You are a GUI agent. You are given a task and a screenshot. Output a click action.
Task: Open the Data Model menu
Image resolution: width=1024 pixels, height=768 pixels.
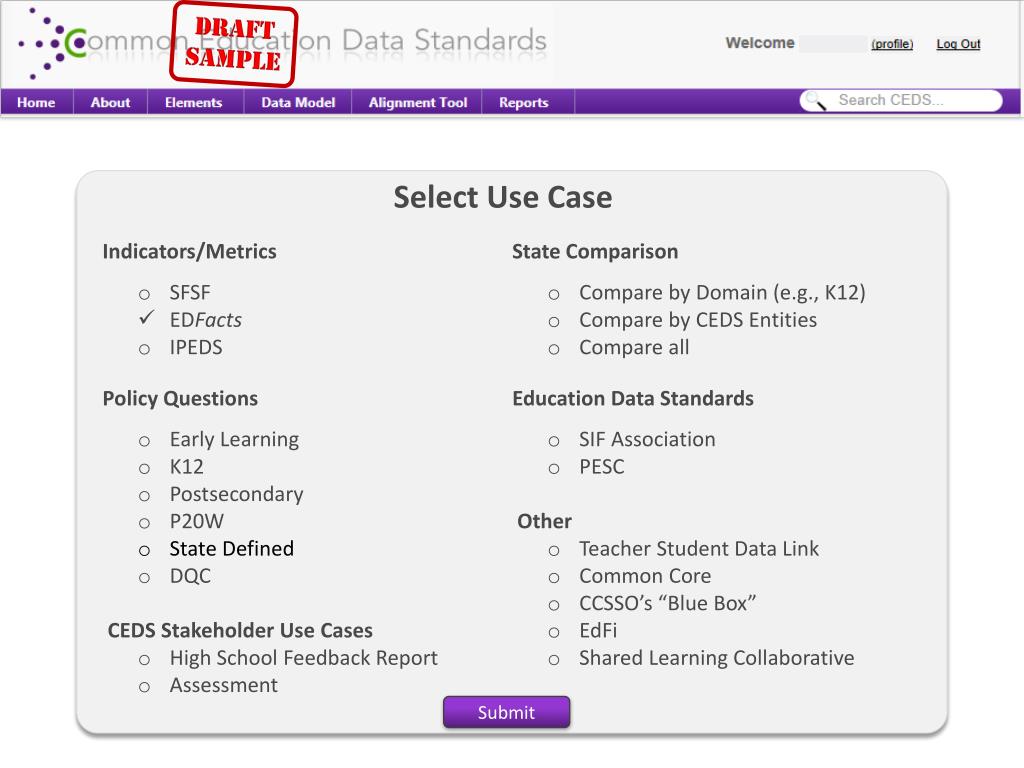(x=298, y=102)
